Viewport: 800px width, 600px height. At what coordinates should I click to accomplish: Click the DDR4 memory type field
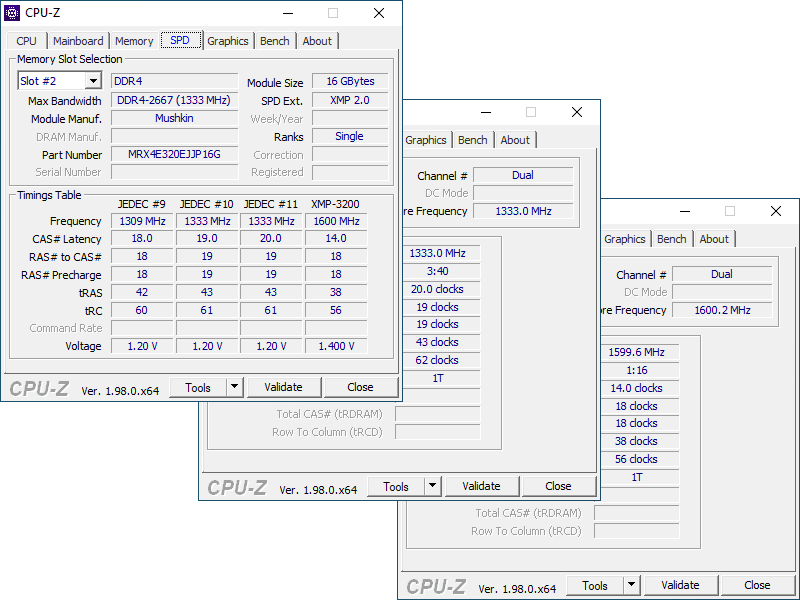(x=174, y=81)
